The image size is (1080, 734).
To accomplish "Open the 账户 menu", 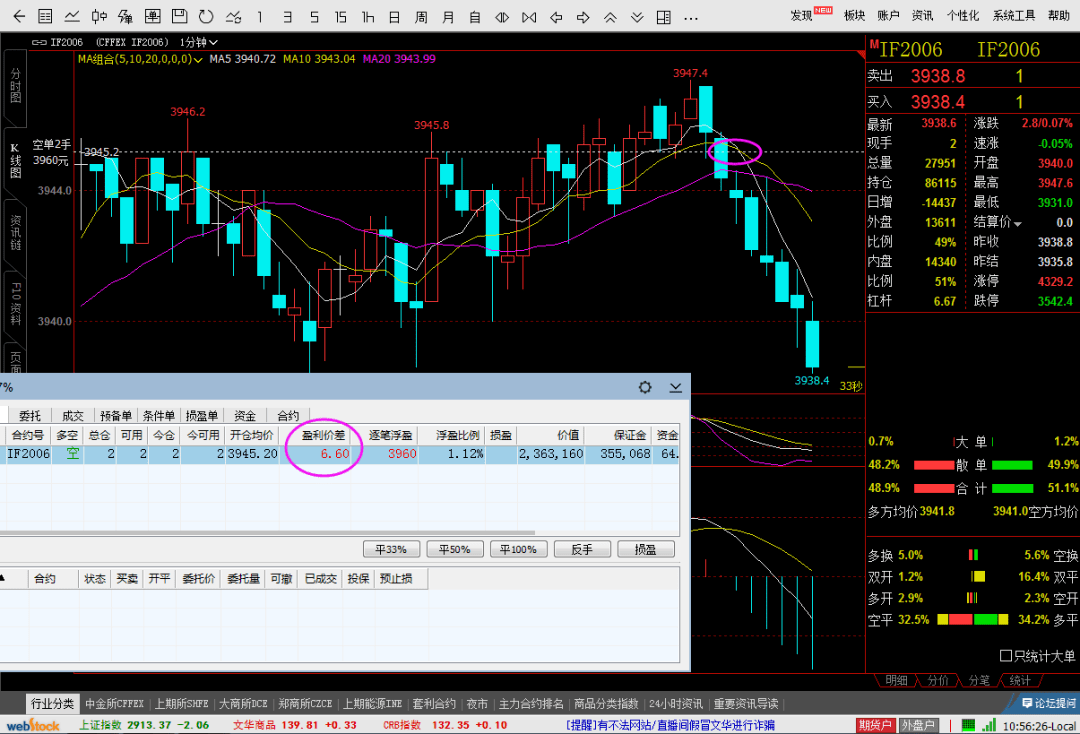I will (x=889, y=16).
